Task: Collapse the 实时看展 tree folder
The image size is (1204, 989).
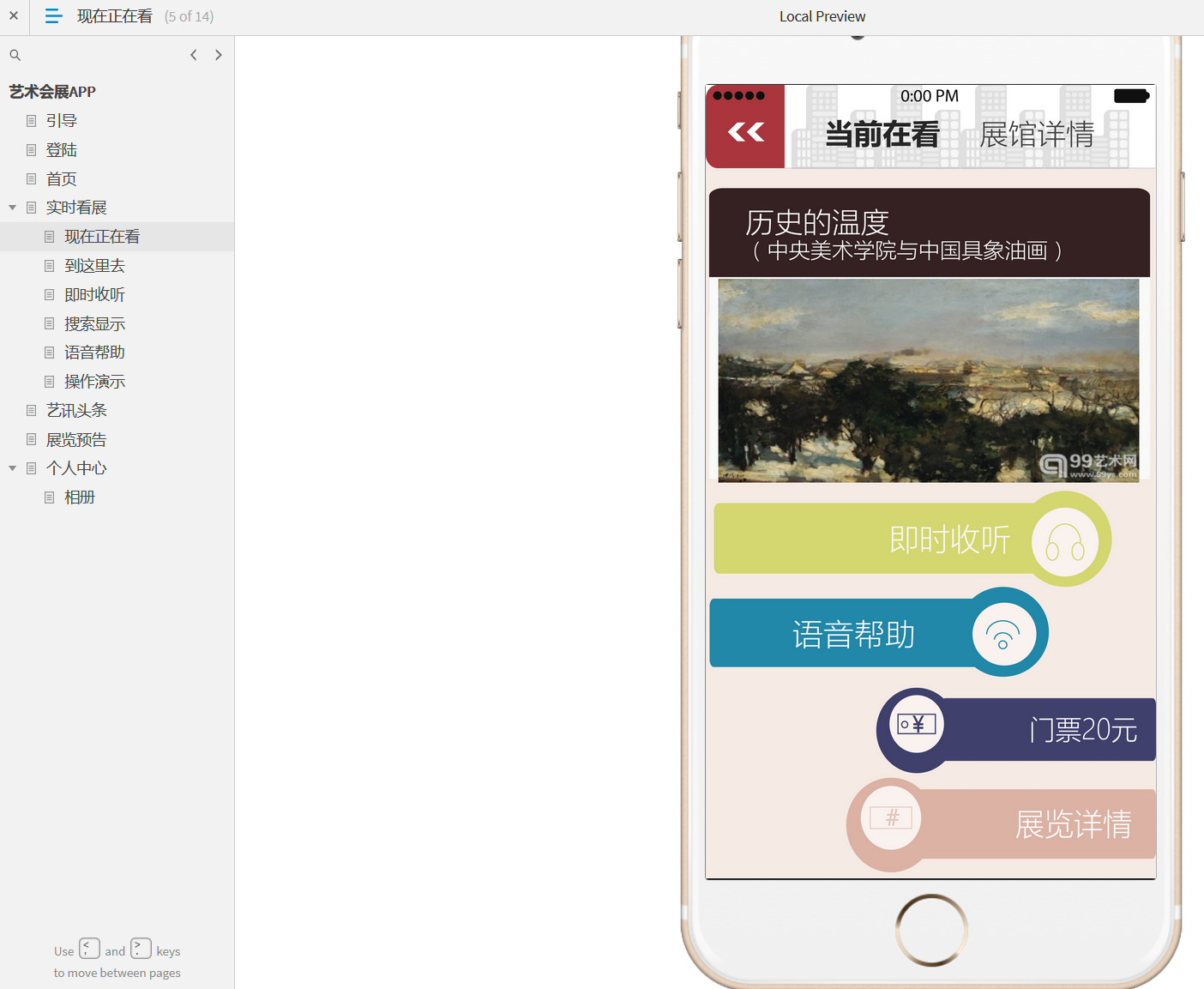Action: click(12, 208)
